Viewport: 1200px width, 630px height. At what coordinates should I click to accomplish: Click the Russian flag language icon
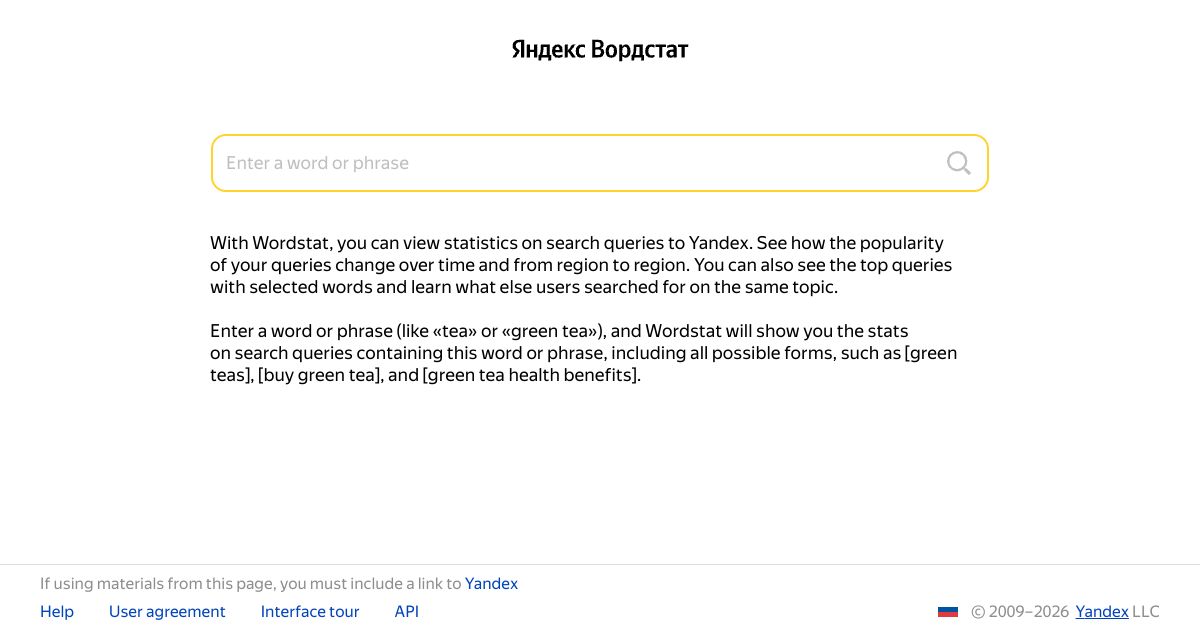point(948,612)
